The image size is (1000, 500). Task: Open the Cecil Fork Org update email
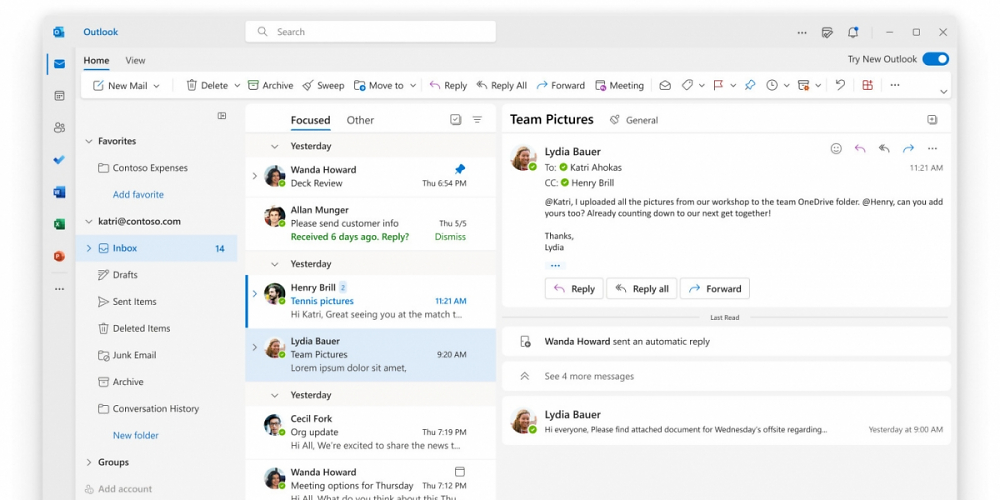(x=371, y=433)
